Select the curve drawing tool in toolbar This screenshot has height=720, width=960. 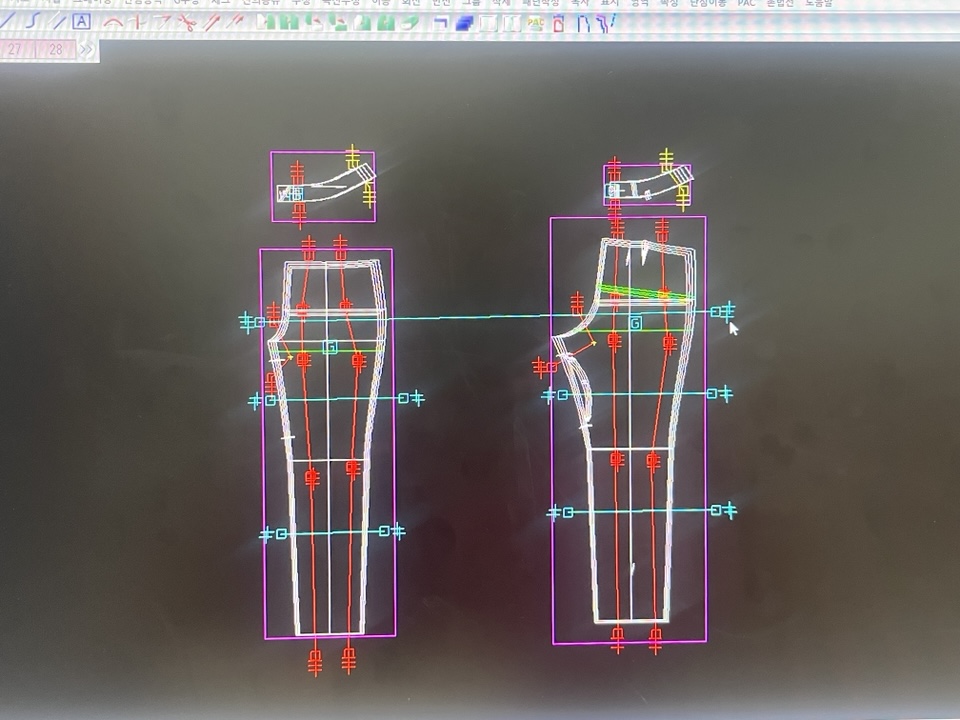(34, 21)
